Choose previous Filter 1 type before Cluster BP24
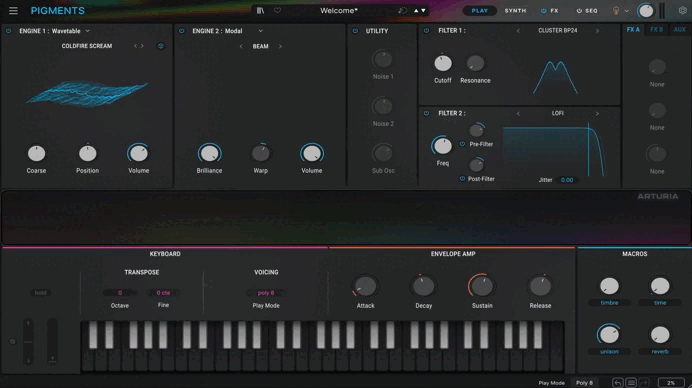The height and width of the screenshot is (388, 692). point(518,30)
